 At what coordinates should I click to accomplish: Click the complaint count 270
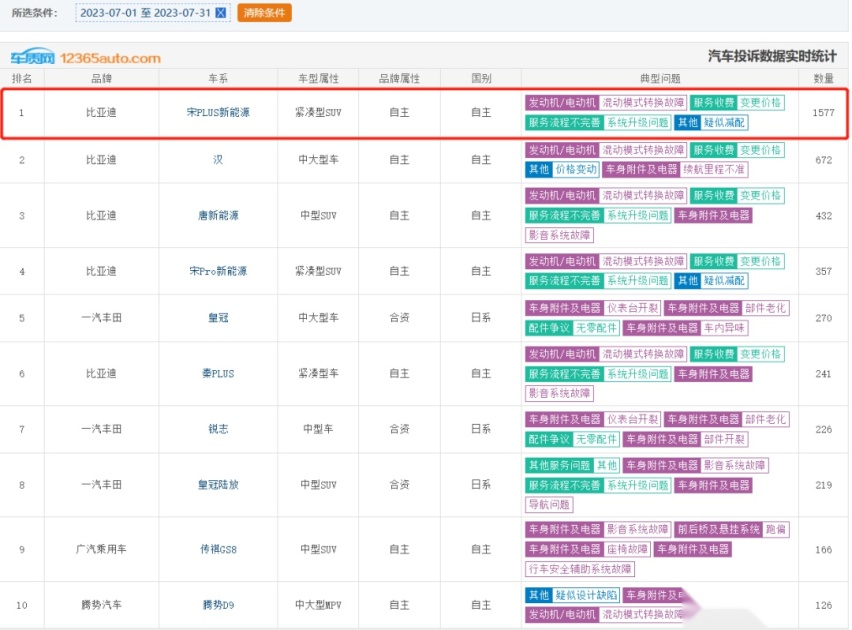click(823, 317)
